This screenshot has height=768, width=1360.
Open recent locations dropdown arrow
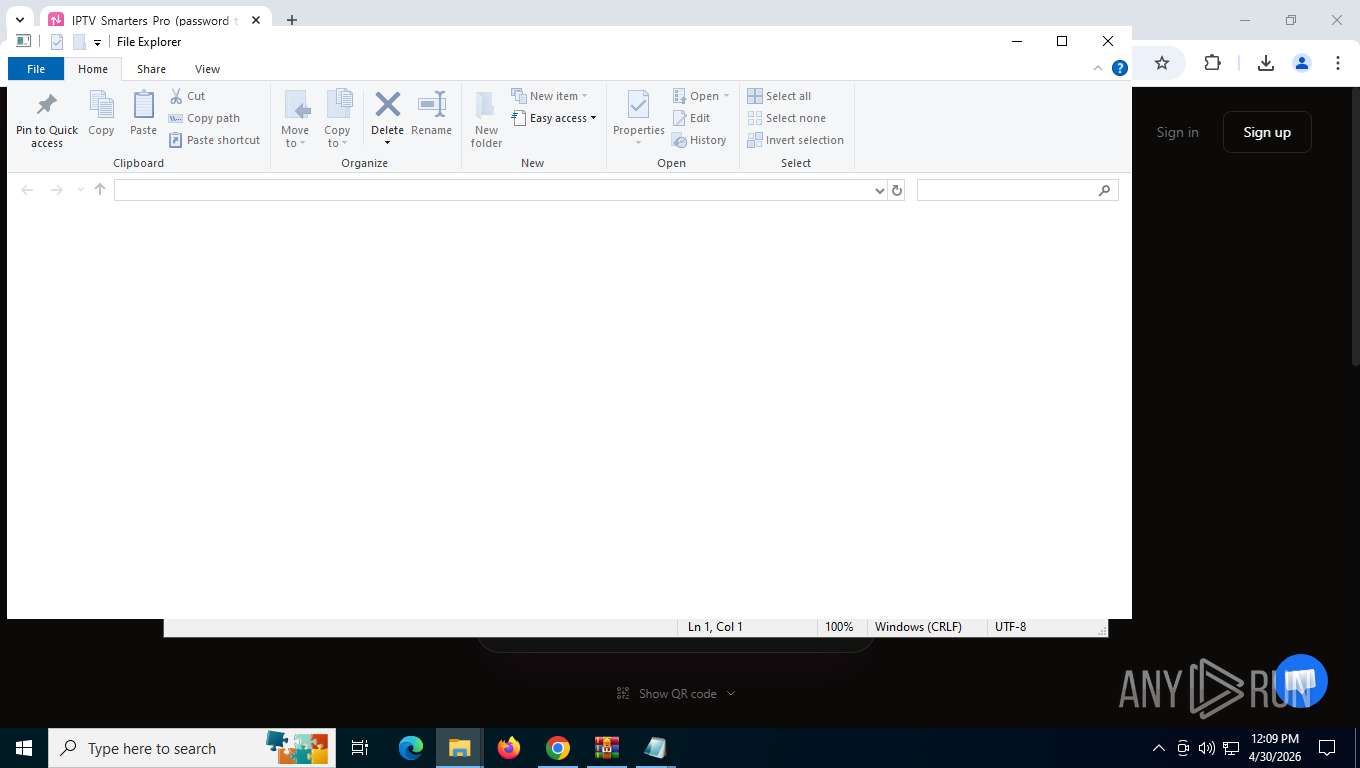click(x=80, y=190)
